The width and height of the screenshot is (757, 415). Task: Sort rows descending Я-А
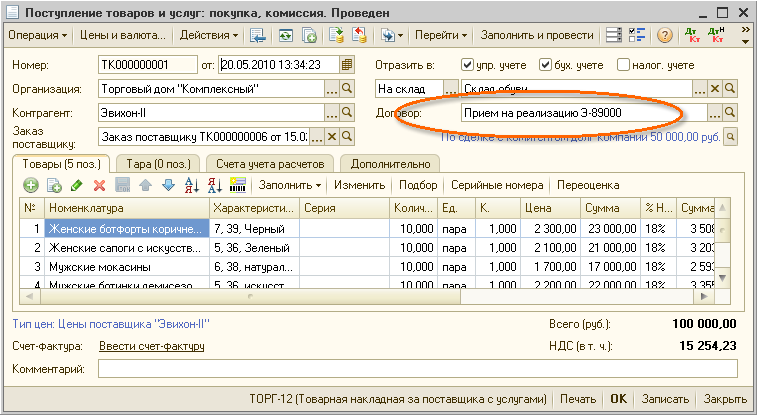pos(214,185)
